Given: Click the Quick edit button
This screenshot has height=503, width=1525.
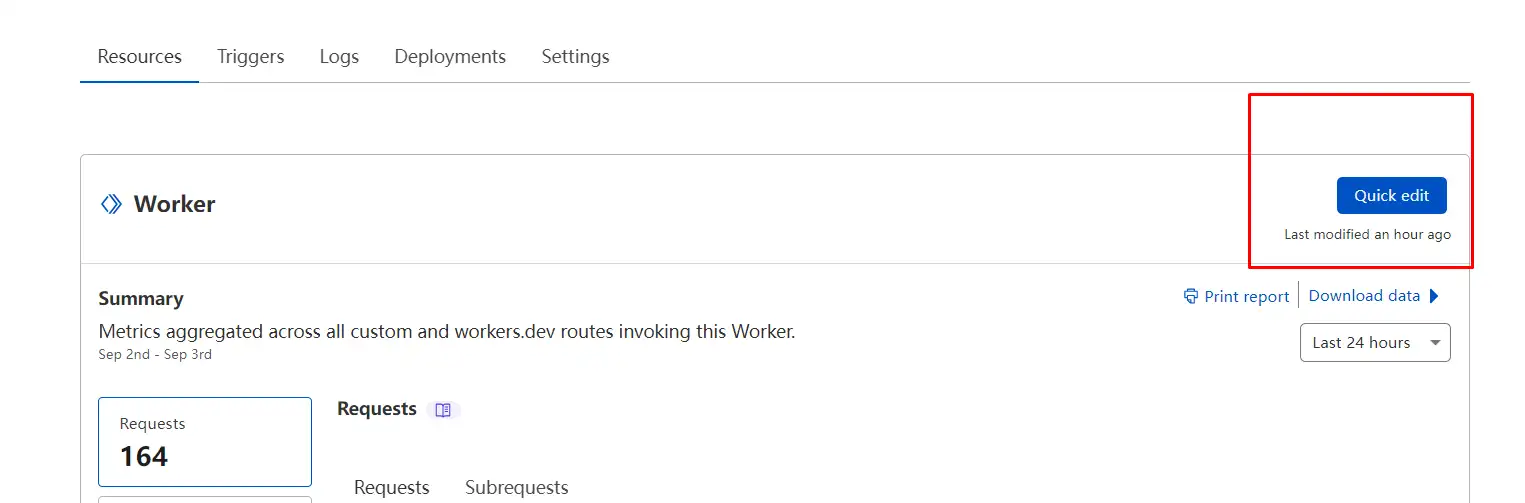Looking at the screenshot, I should coord(1391,195).
